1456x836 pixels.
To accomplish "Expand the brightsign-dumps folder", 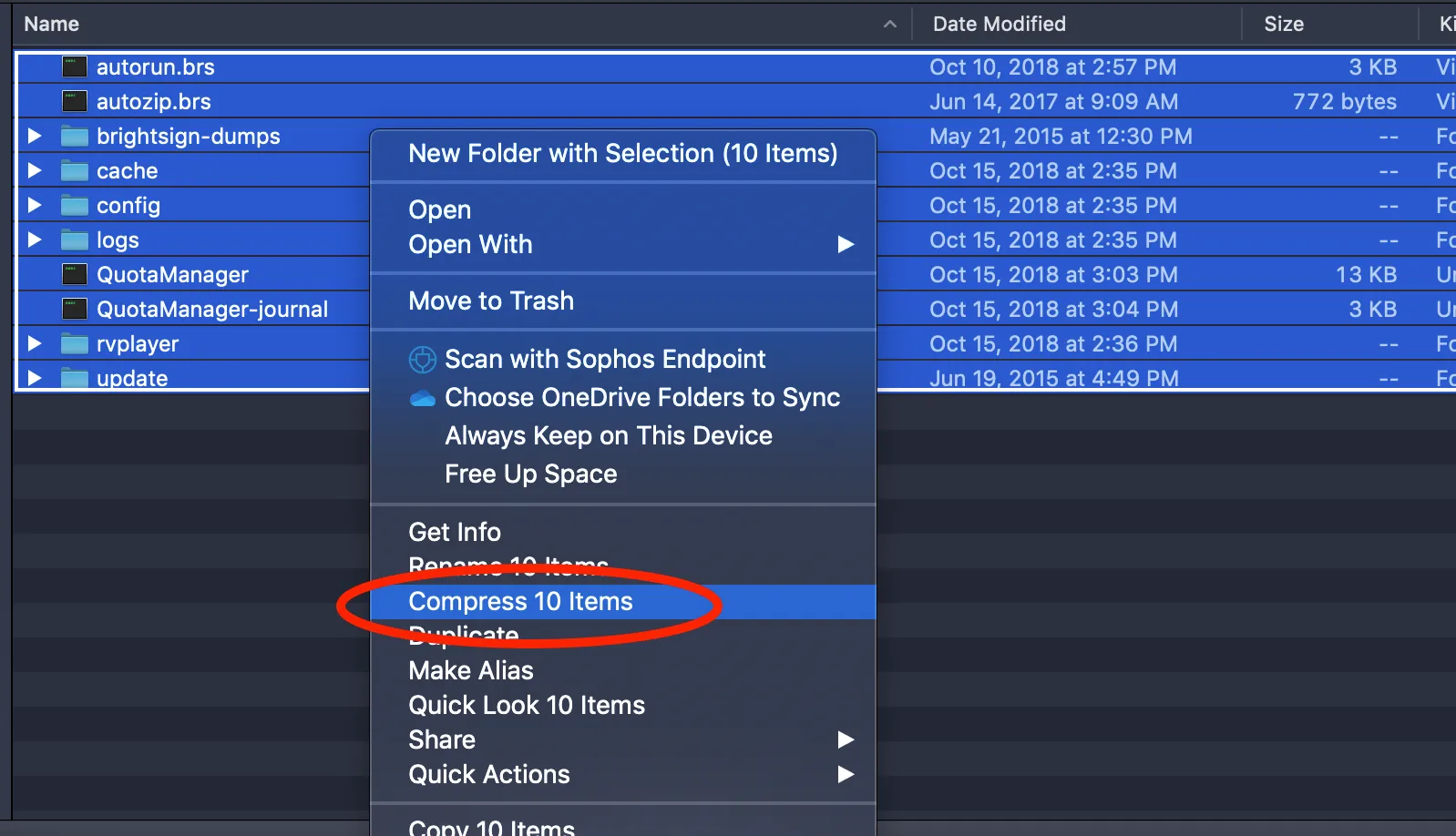I will tap(35, 136).
